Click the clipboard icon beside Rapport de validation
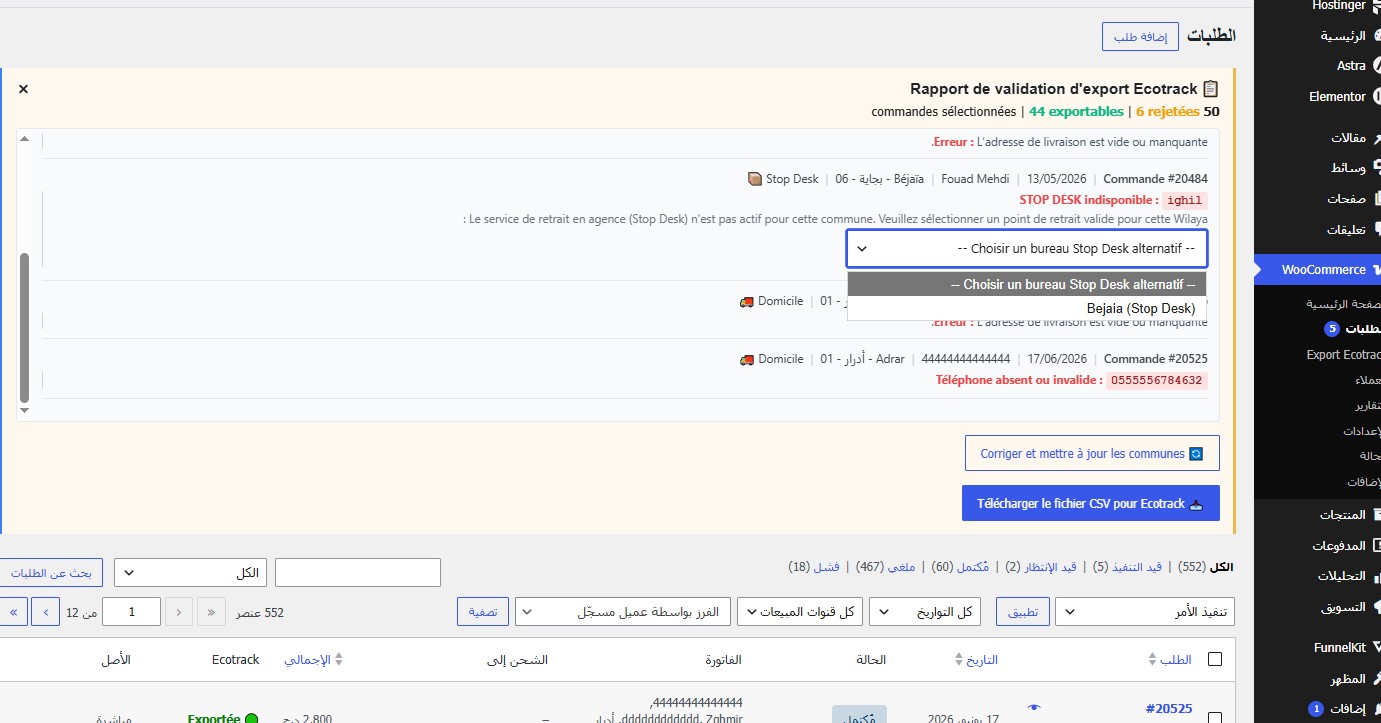The width and height of the screenshot is (1381, 723). 1211,89
